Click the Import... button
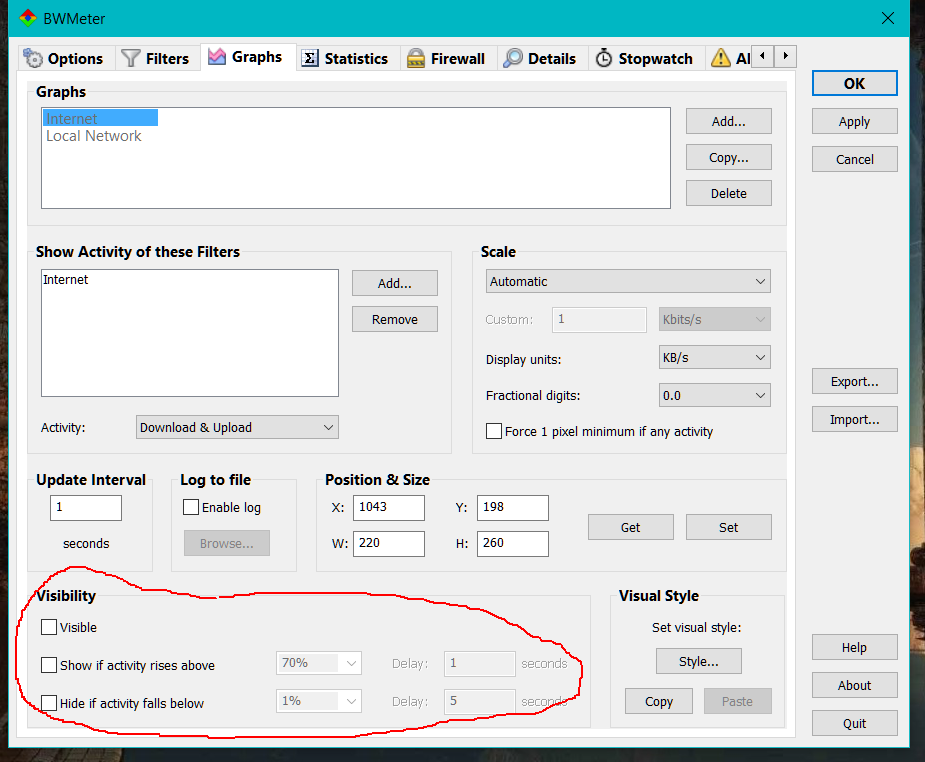925x762 pixels. tap(854, 419)
